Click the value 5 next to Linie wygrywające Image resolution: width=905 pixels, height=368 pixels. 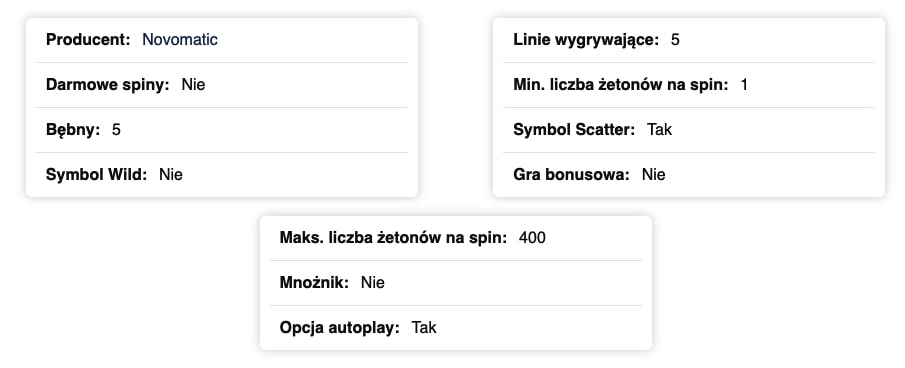[675, 40]
